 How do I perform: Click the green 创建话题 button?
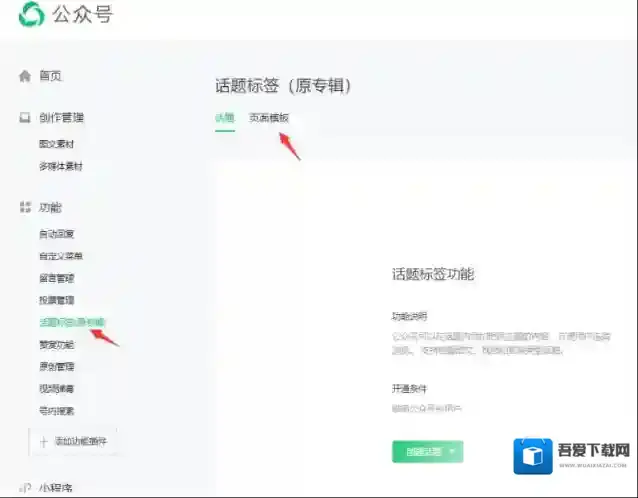428,452
